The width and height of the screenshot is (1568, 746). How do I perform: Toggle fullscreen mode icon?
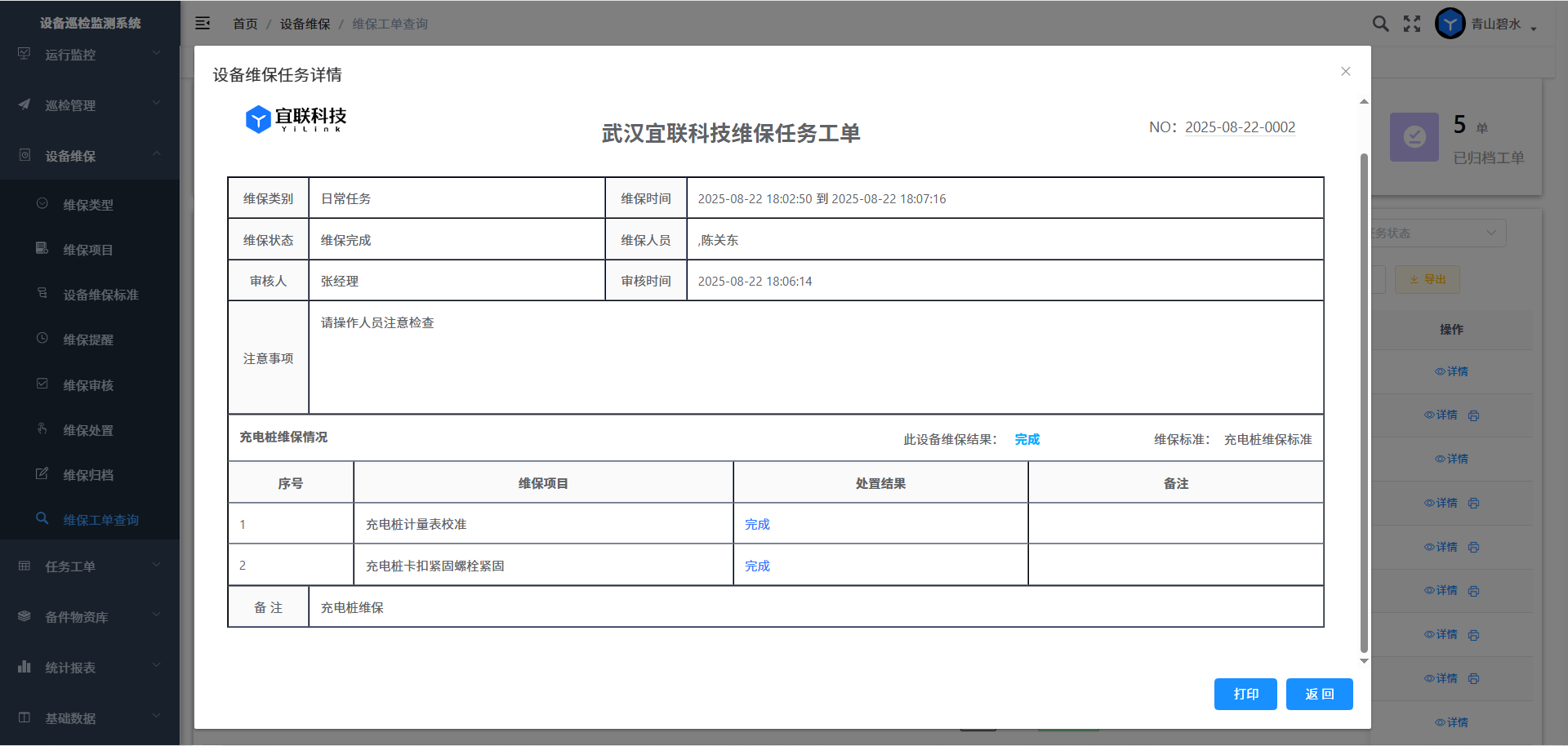tap(1412, 24)
